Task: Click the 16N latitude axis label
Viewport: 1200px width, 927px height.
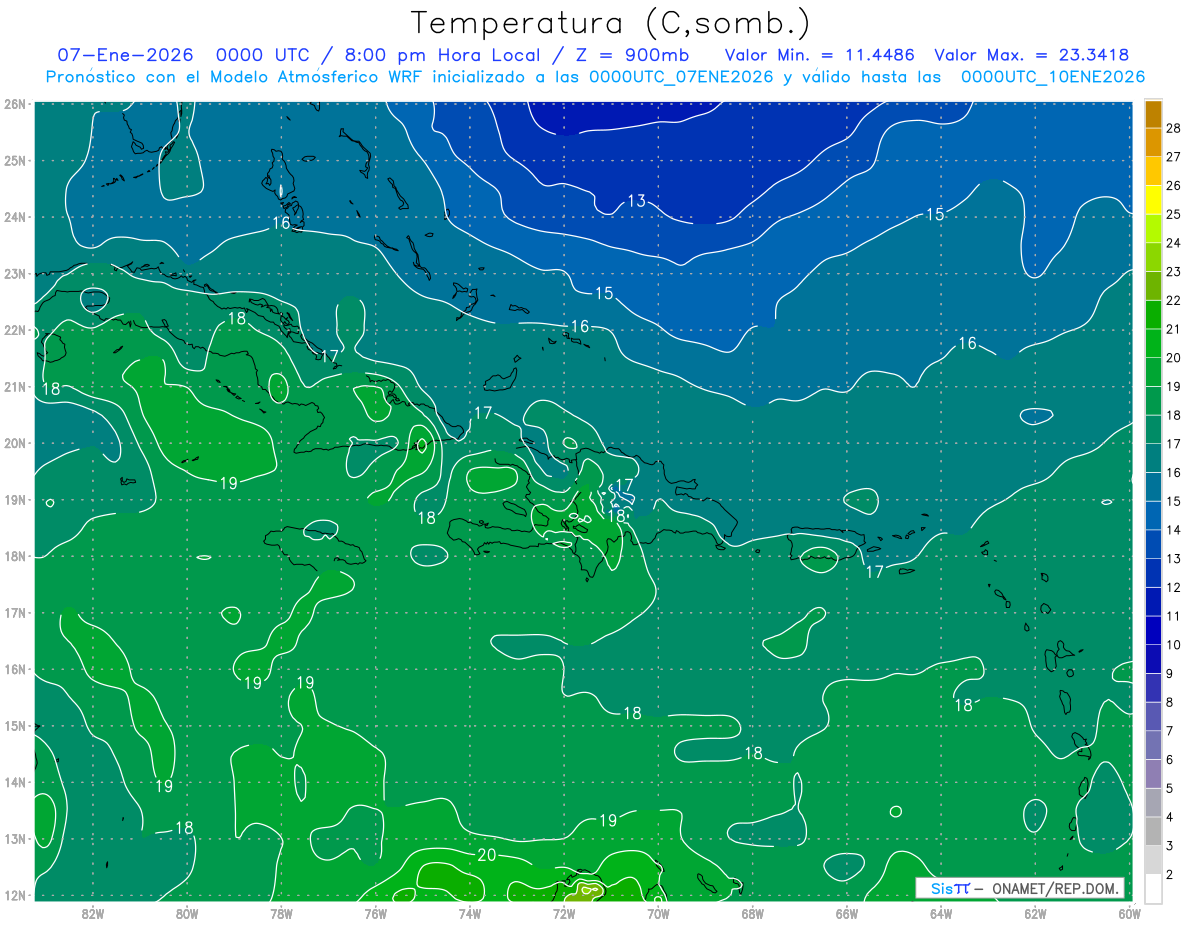Action: 15,669
